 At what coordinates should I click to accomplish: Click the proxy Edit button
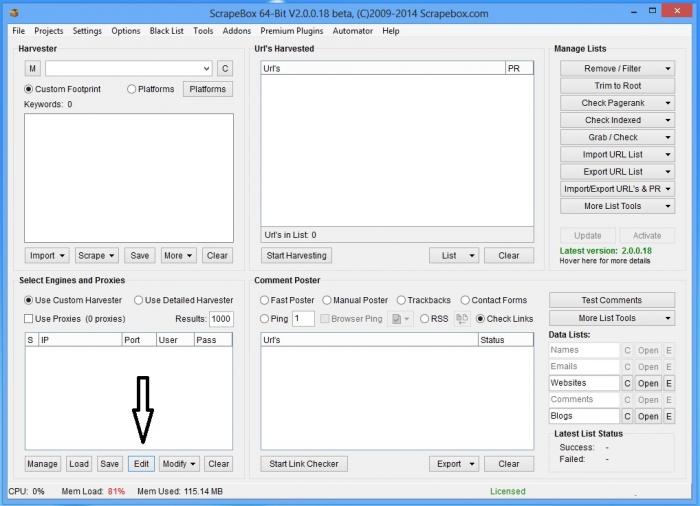(142, 464)
